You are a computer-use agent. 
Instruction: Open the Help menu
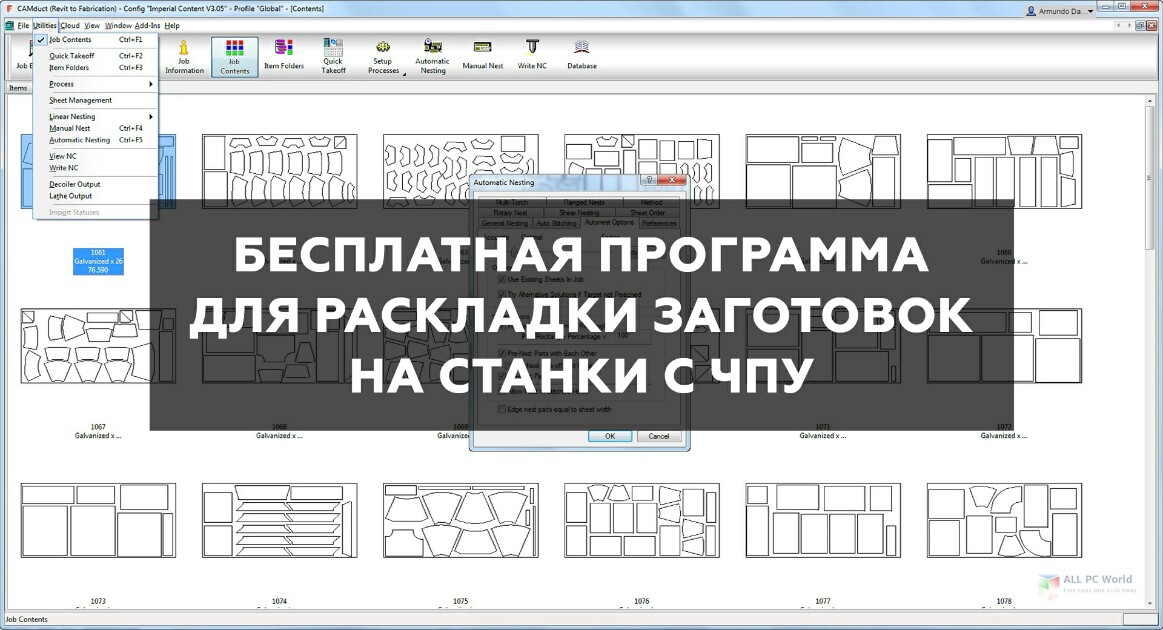click(x=171, y=25)
